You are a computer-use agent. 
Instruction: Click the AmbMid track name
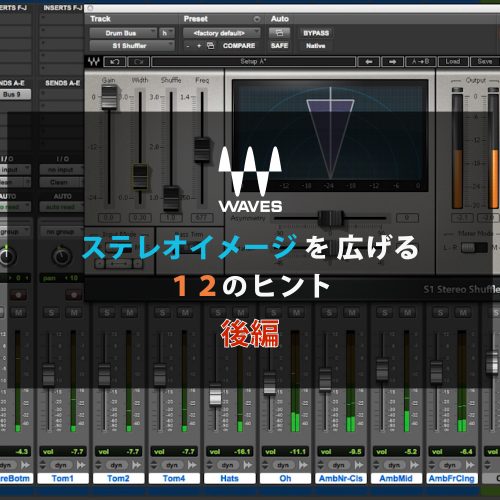coord(396,478)
